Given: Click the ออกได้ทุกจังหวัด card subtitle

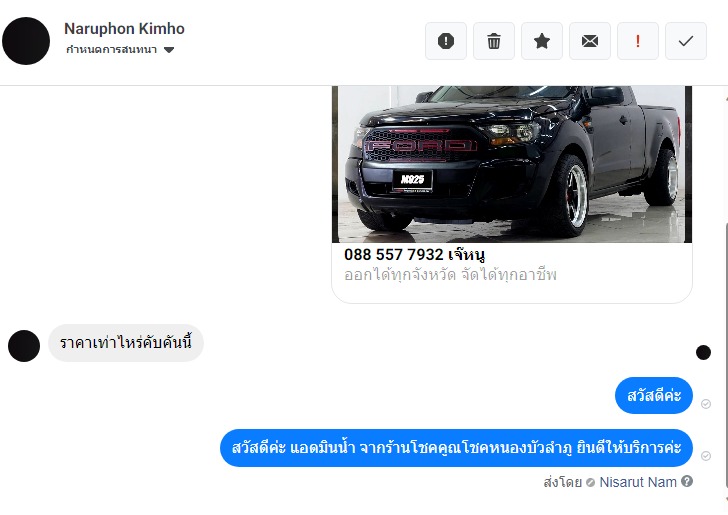Looking at the screenshot, I should (x=450, y=275).
